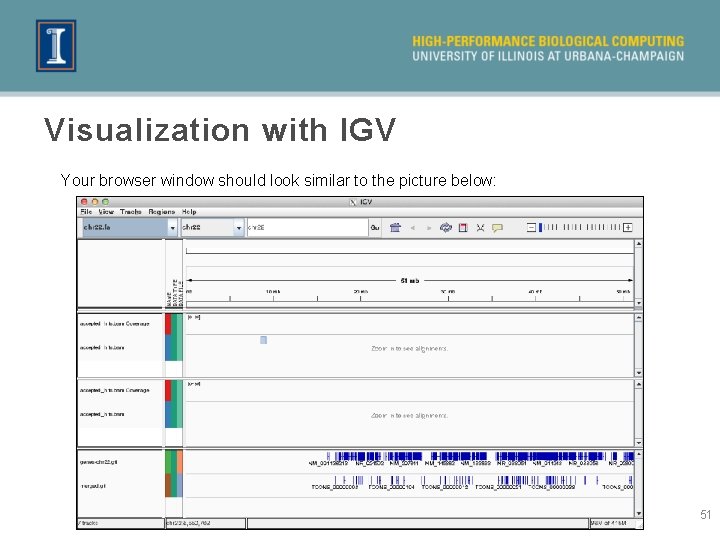Click the locus text input field
Screen dimensions: 720x540
(308, 227)
